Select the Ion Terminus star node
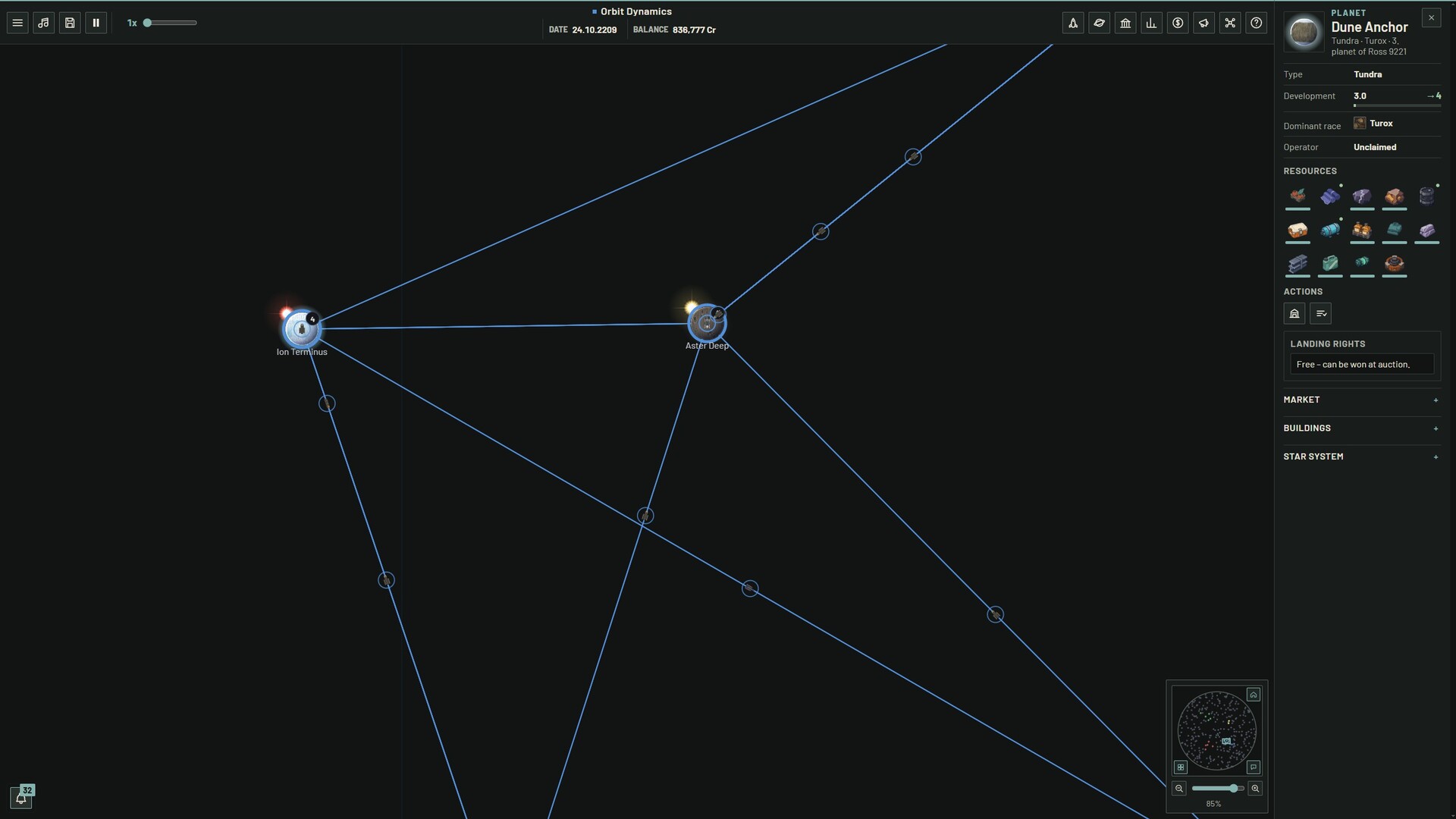The image size is (1456, 819). (x=302, y=328)
